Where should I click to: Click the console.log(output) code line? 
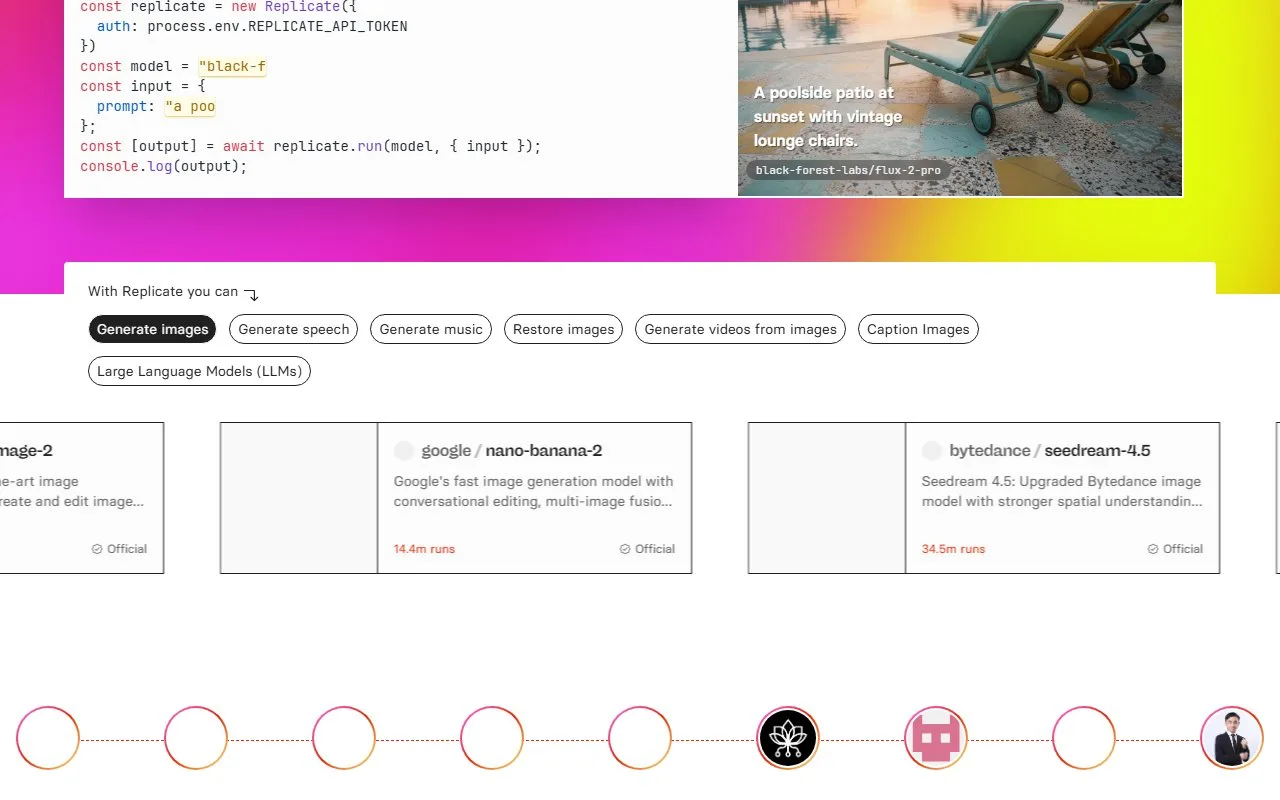[163, 166]
